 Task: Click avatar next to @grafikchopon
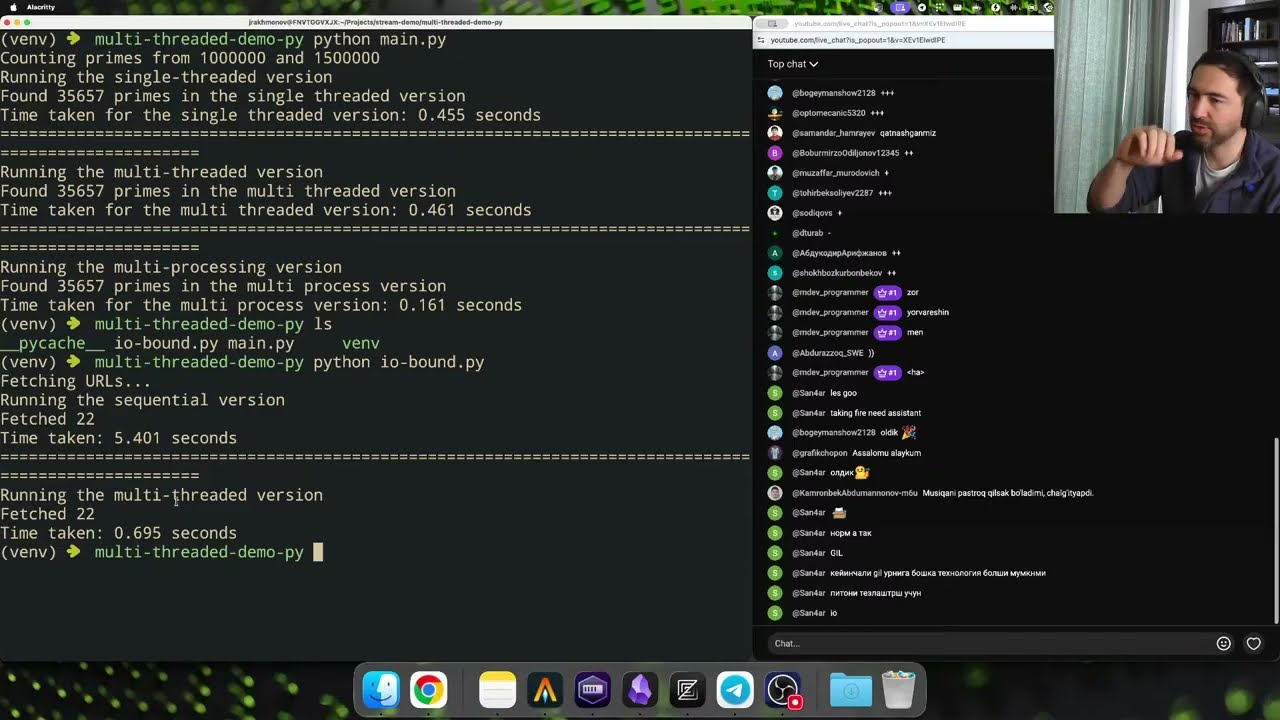(x=774, y=453)
